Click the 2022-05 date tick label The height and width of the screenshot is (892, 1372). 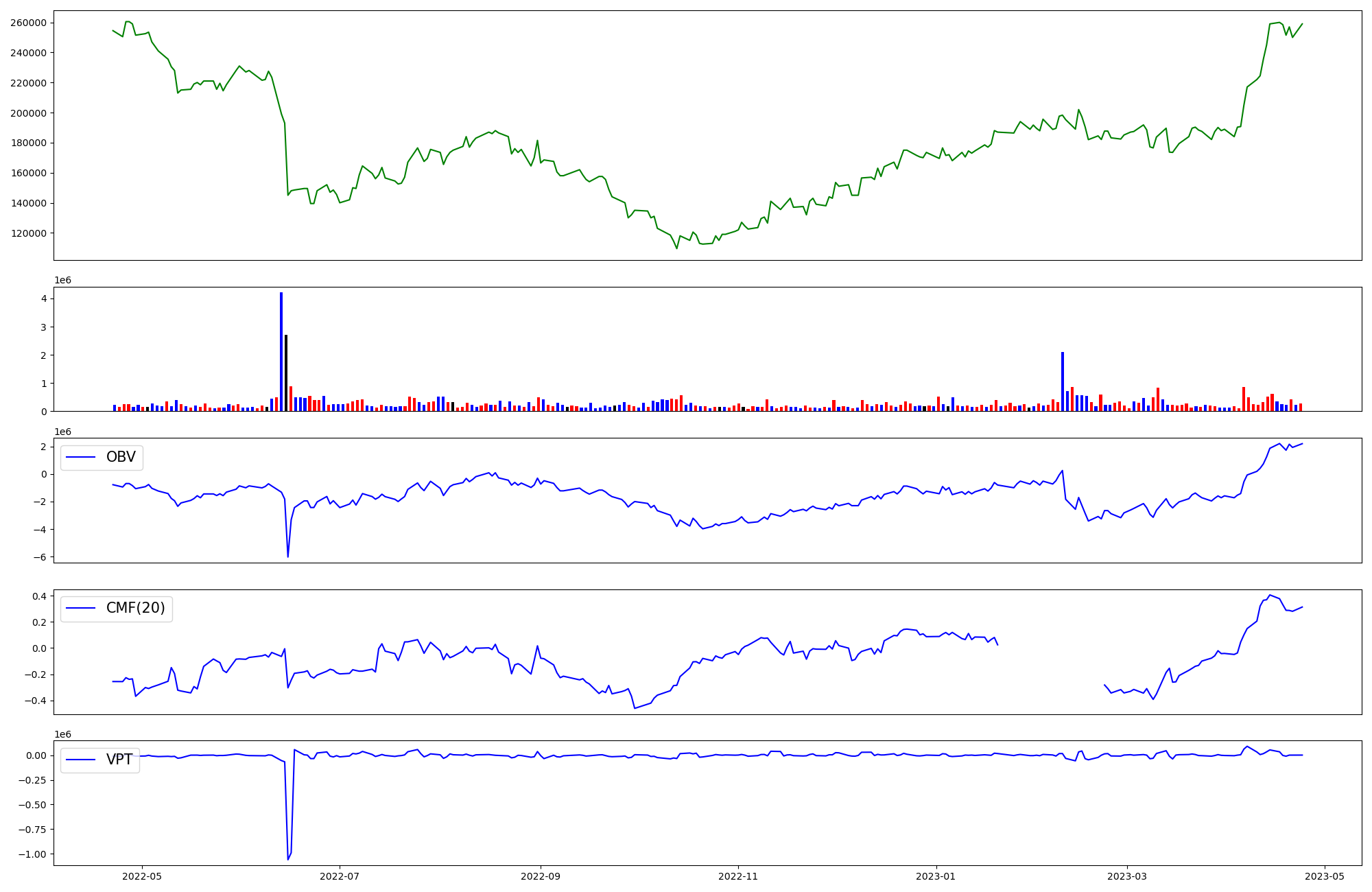pos(142,876)
